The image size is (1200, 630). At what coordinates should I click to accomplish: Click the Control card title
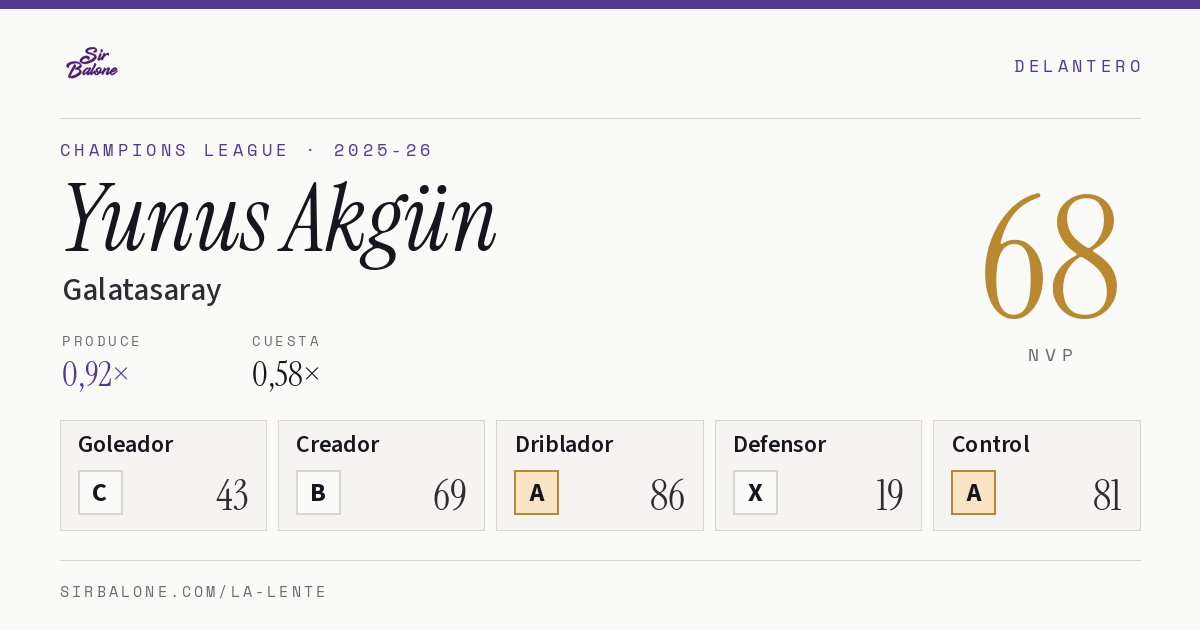click(991, 444)
